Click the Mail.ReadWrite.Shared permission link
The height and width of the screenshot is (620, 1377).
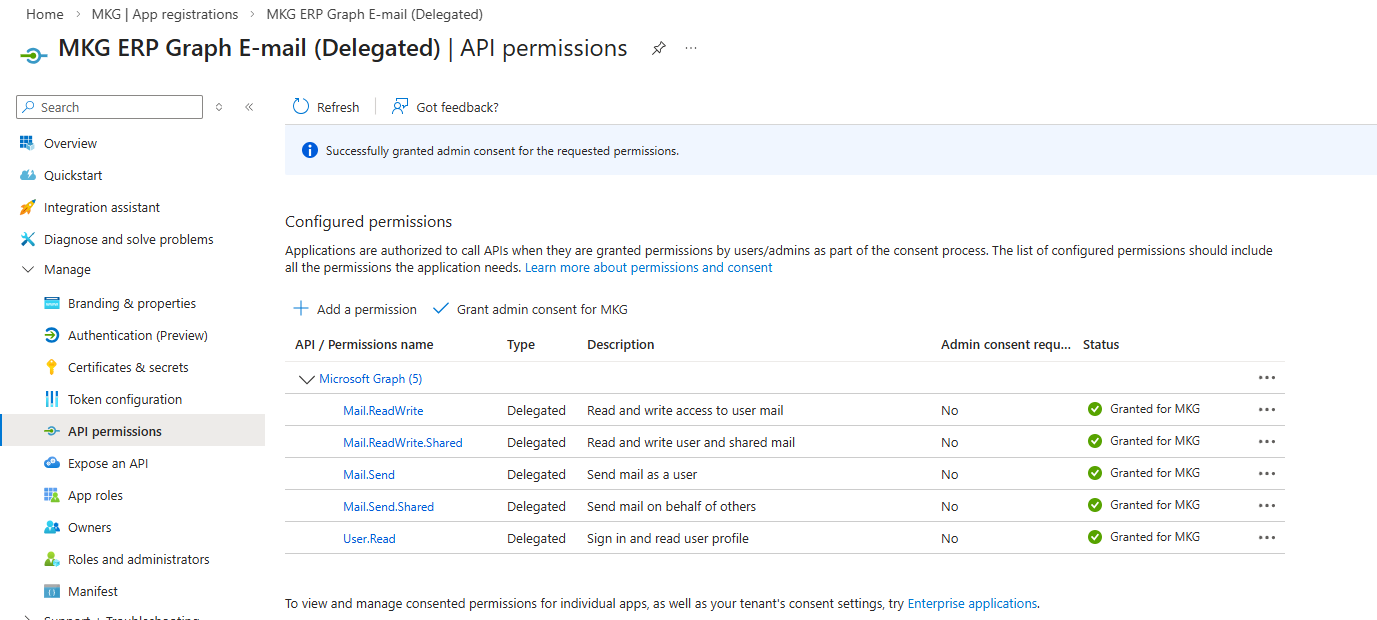tap(402, 443)
